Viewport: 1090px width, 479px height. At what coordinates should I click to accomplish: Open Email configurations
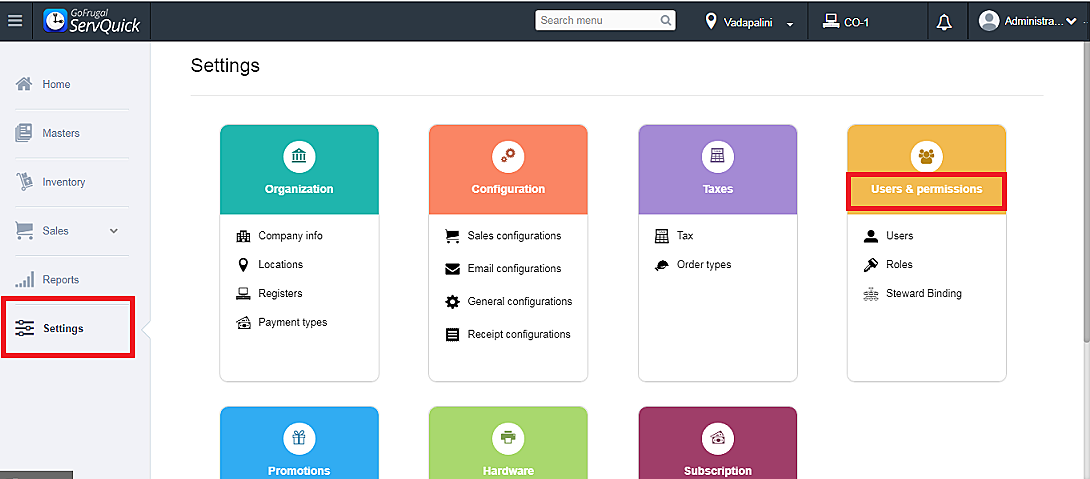tap(514, 268)
